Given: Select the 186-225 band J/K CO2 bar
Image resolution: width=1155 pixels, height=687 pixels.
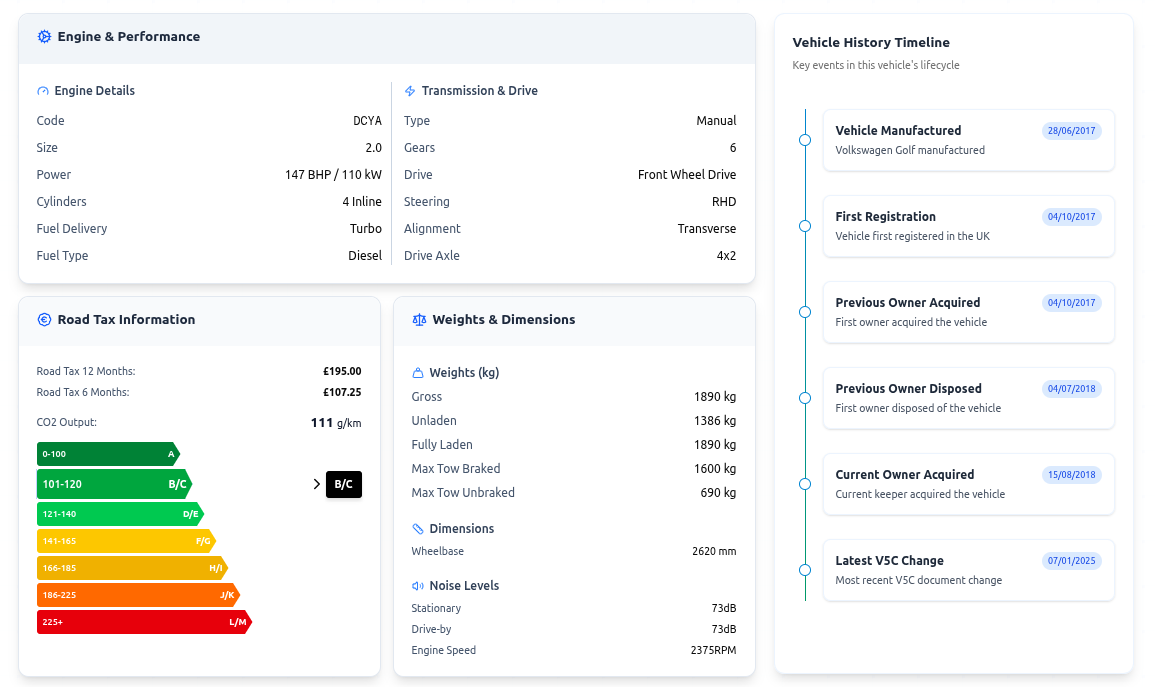Looking at the screenshot, I should tap(138, 595).
